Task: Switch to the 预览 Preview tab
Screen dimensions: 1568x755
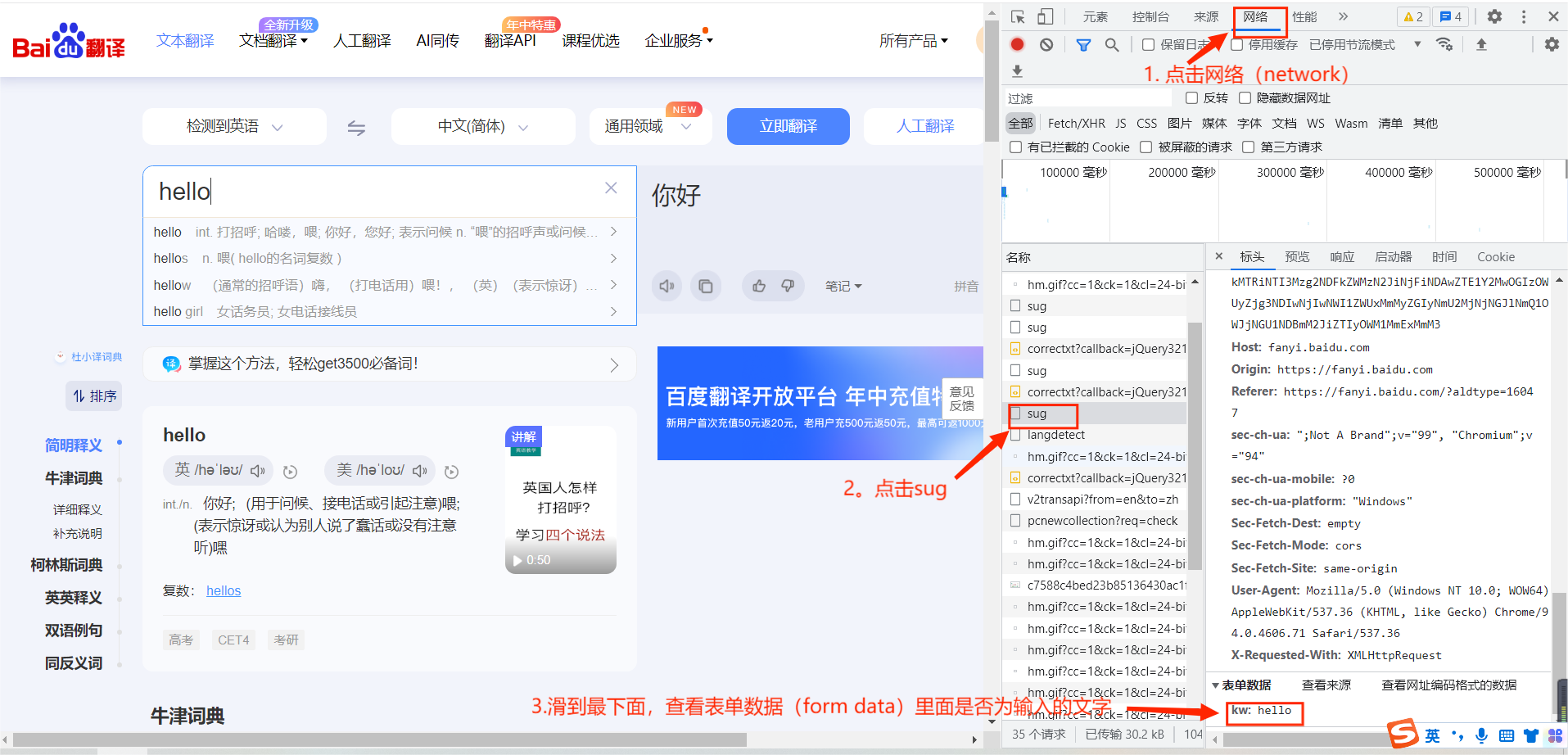Action: (1297, 257)
